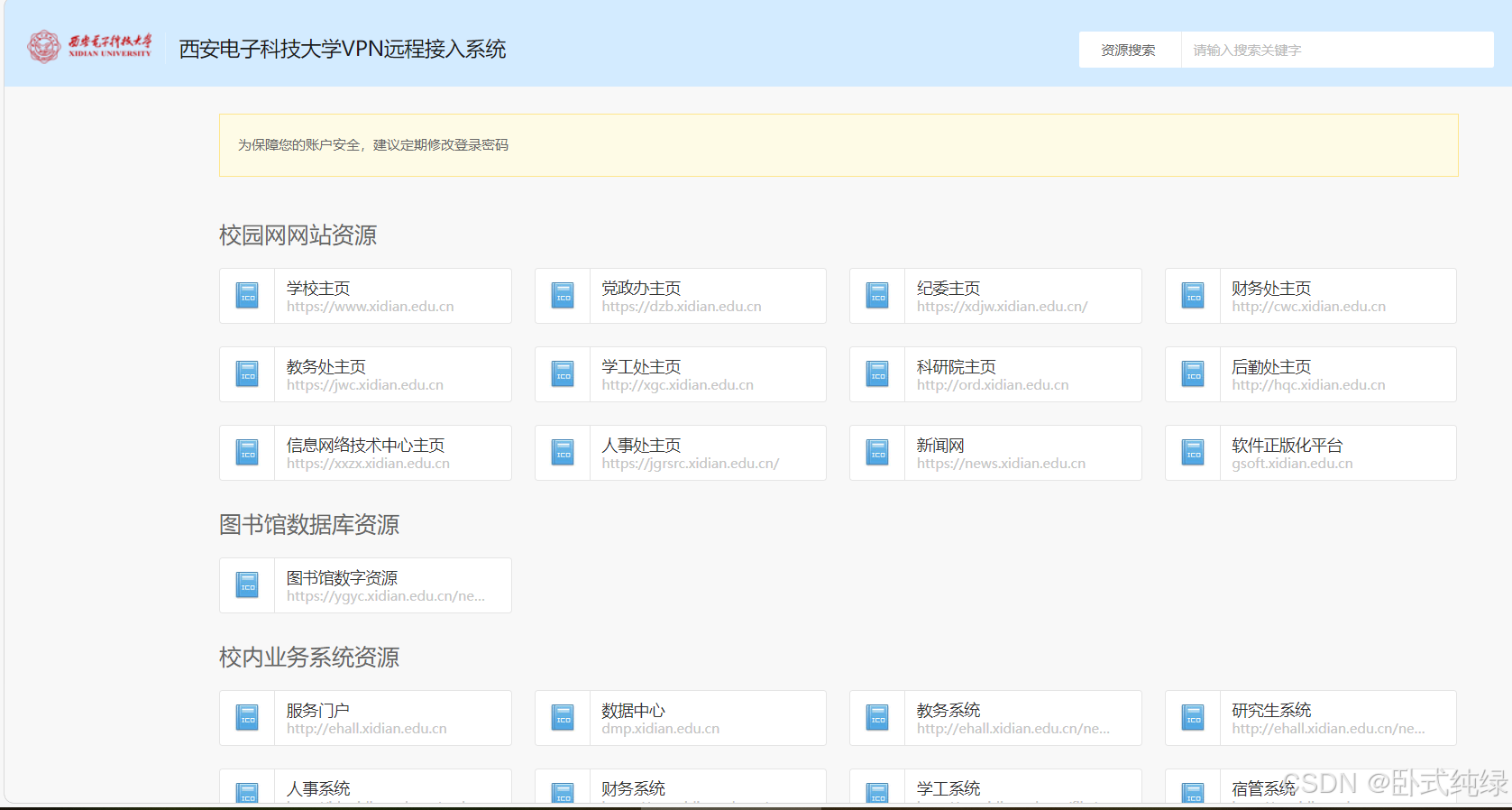Open the 研究生系统 resource link
The image size is (1512, 810).
1271,711
